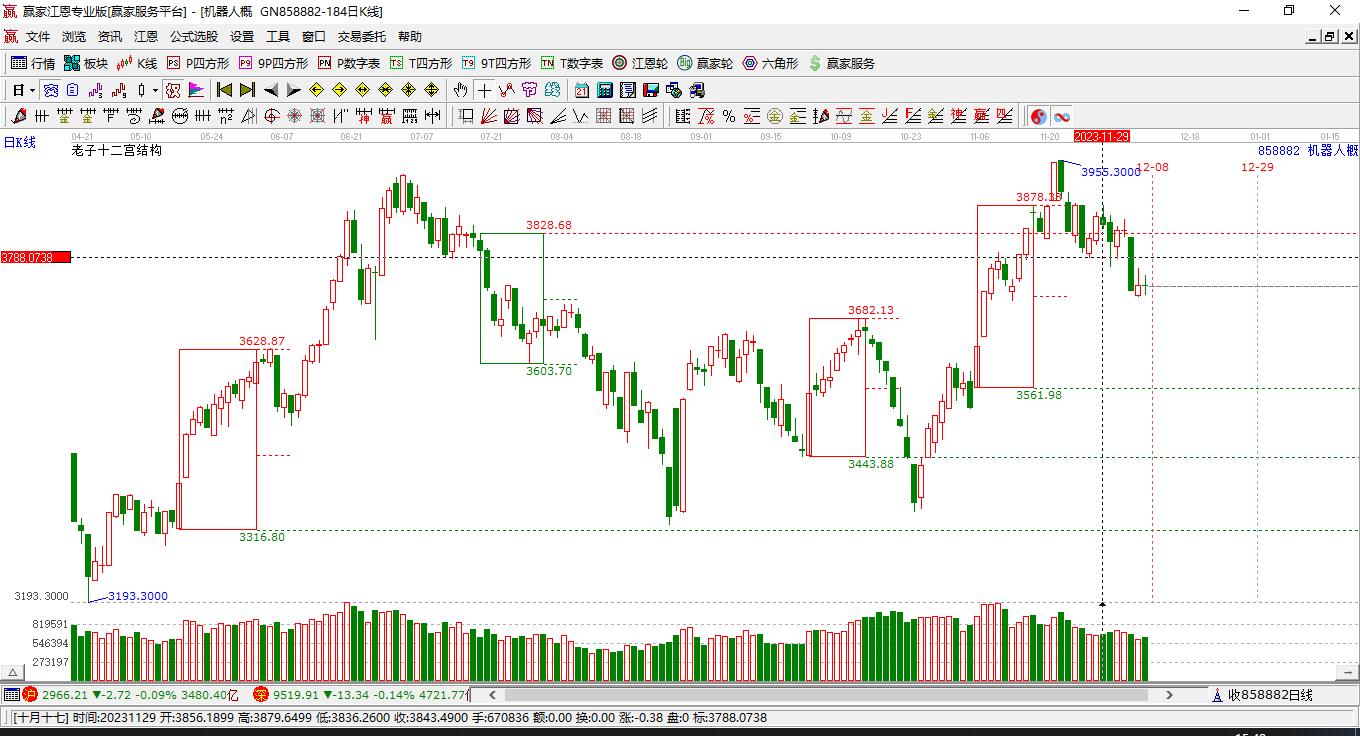Click the 12-29 date label
This screenshot has height=736, width=1360.
(1257, 167)
